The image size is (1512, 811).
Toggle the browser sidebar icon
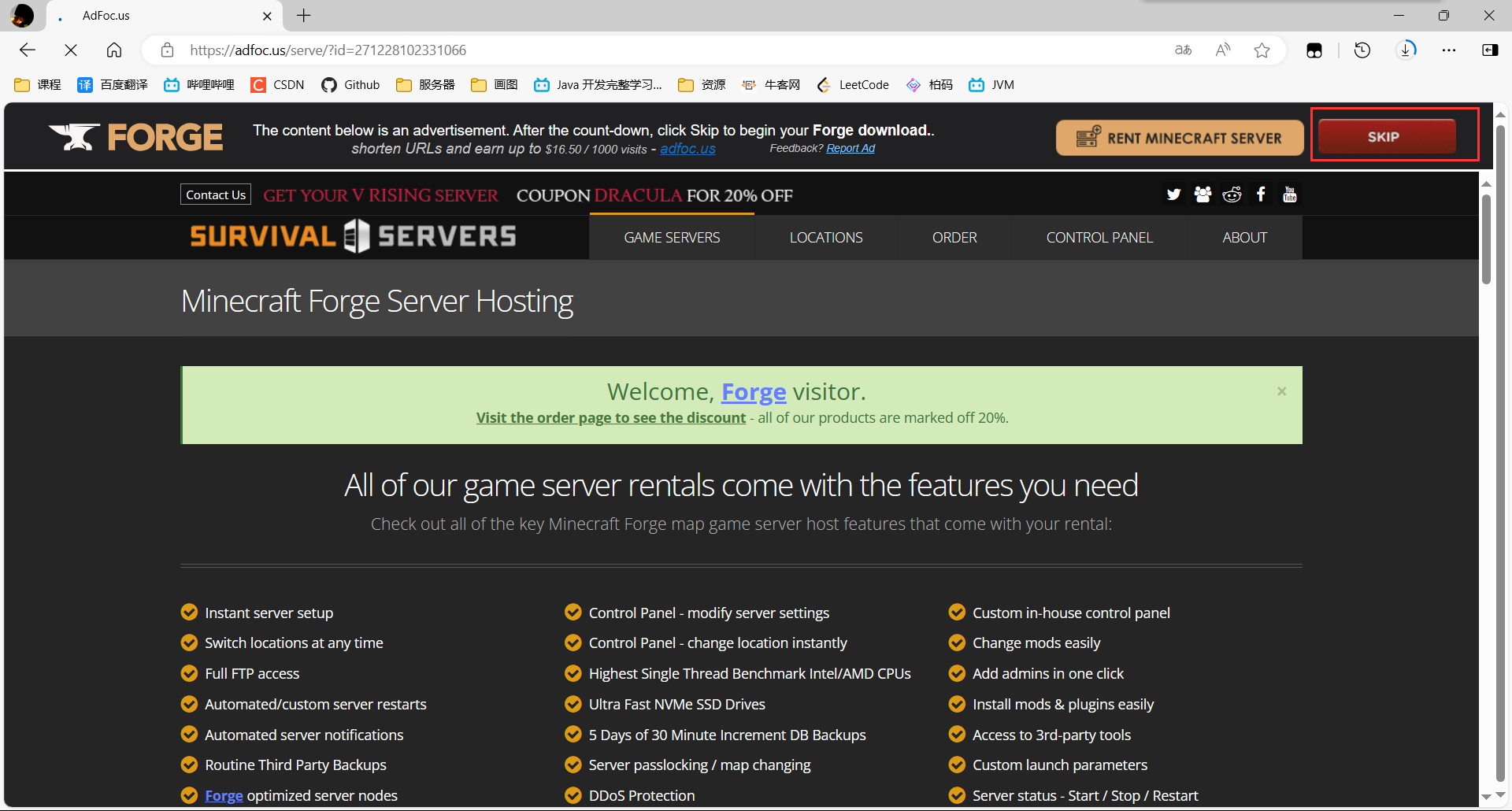point(1490,50)
